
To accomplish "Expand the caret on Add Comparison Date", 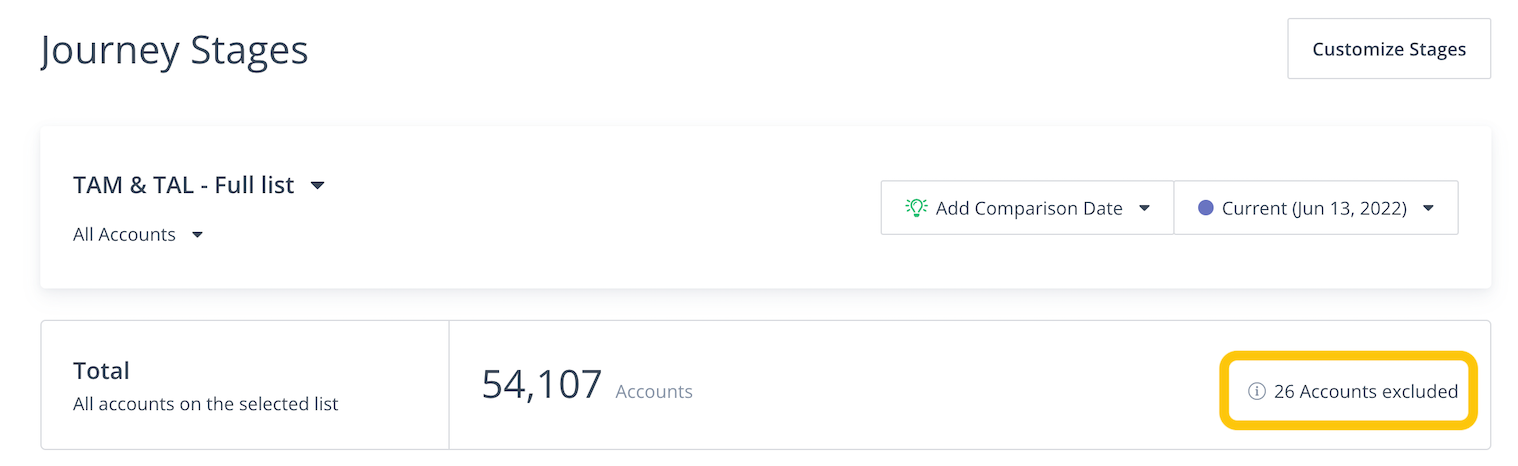I will pos(1145,208).
